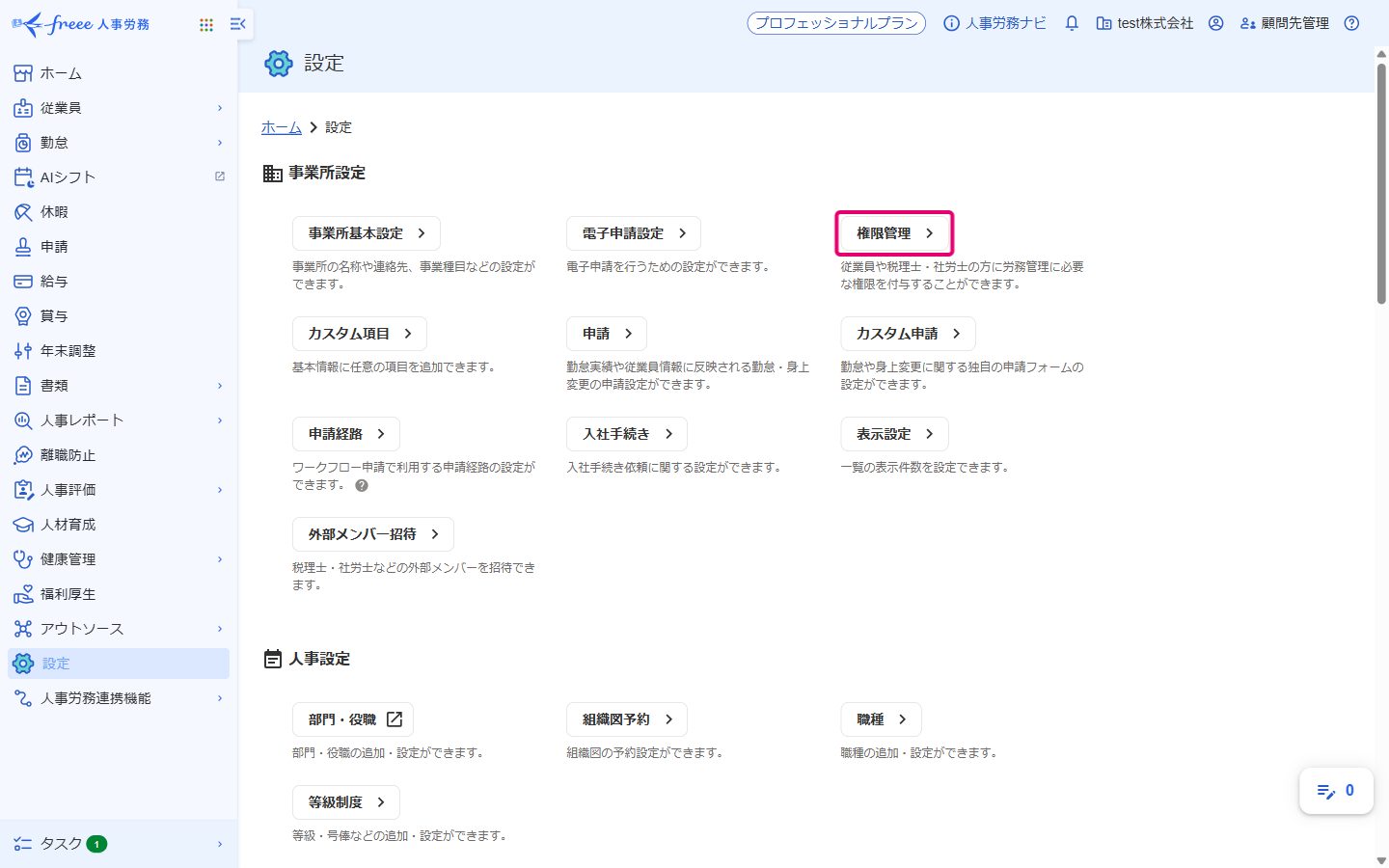Click the ホーム breadcrumb link
Viewport: 1389px width, 868px height.
(x=282, y=127)
